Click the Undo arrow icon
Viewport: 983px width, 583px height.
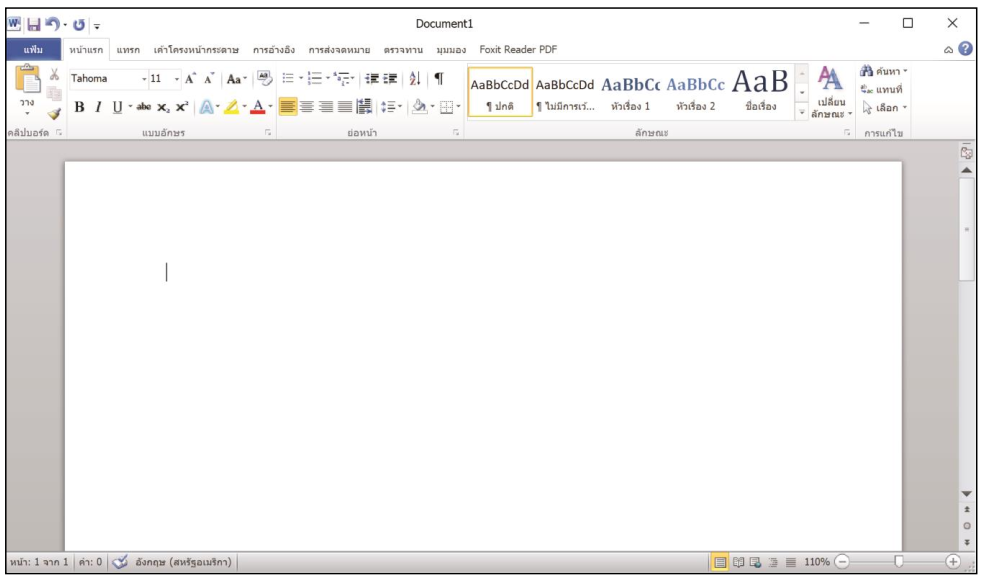pos(53,23)
